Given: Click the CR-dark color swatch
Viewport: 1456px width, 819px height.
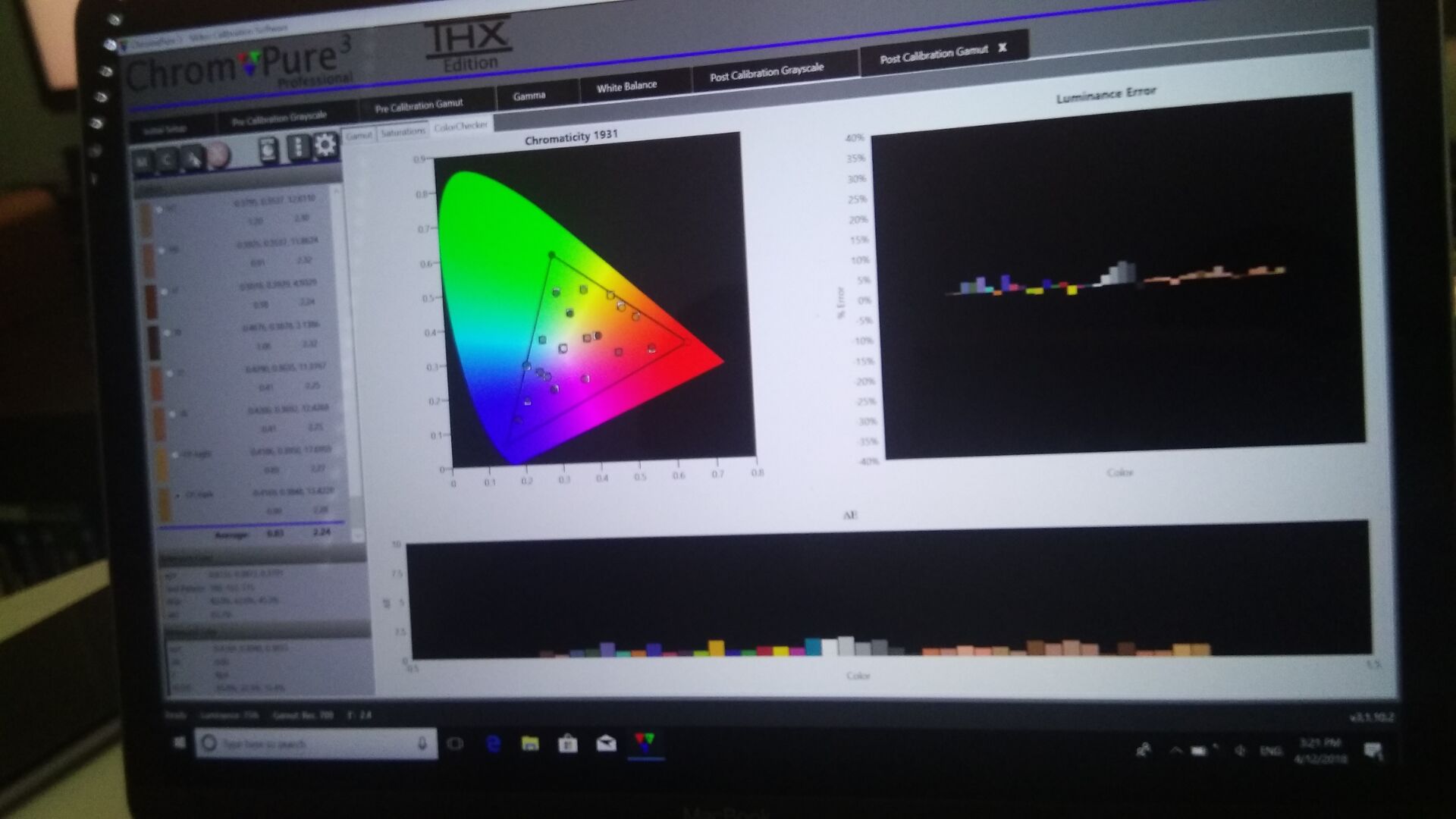Looking at the screenshot, I should pos(165,504).
